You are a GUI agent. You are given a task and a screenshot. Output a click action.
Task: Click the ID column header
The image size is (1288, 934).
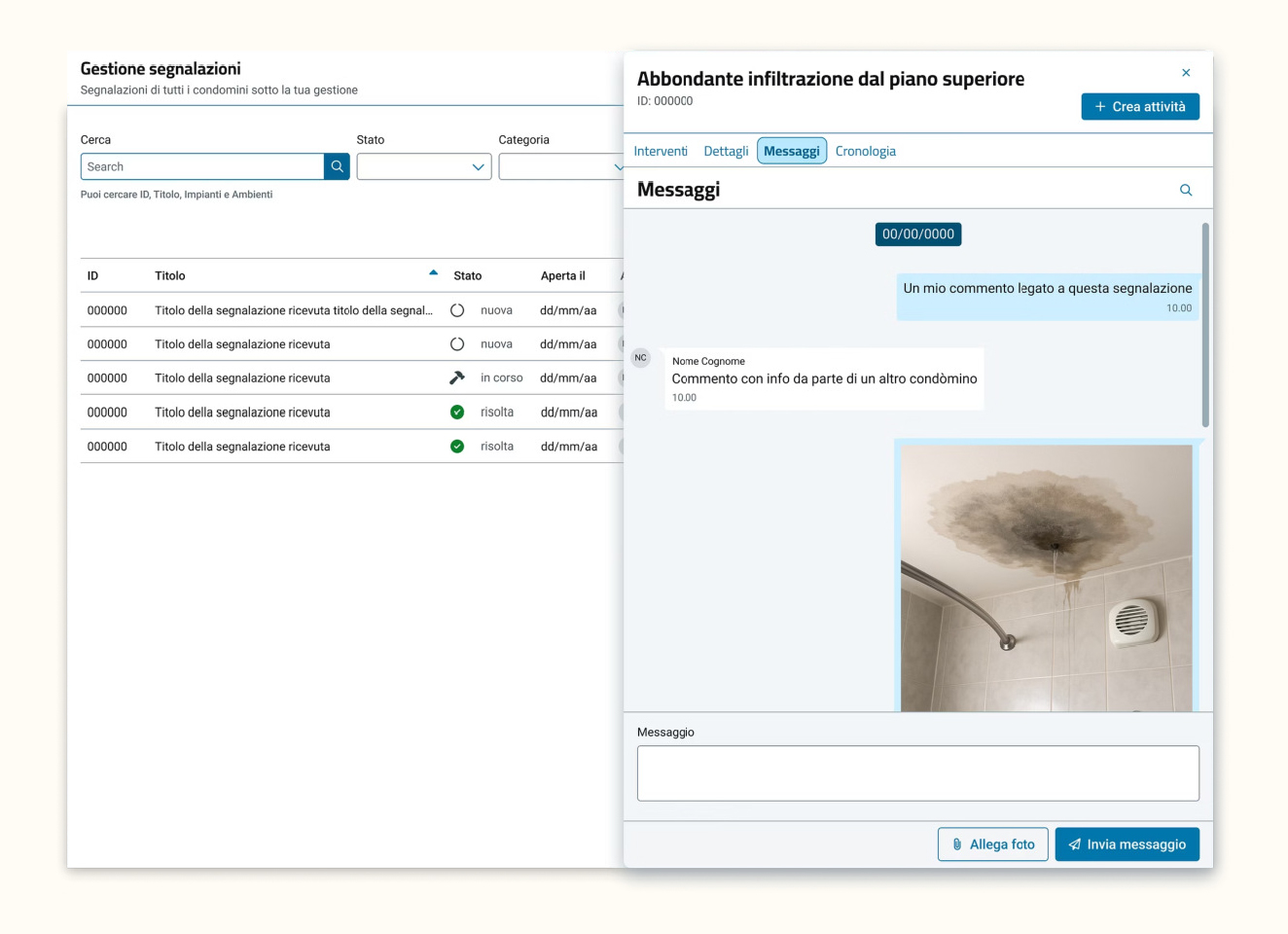click(92, 276)
